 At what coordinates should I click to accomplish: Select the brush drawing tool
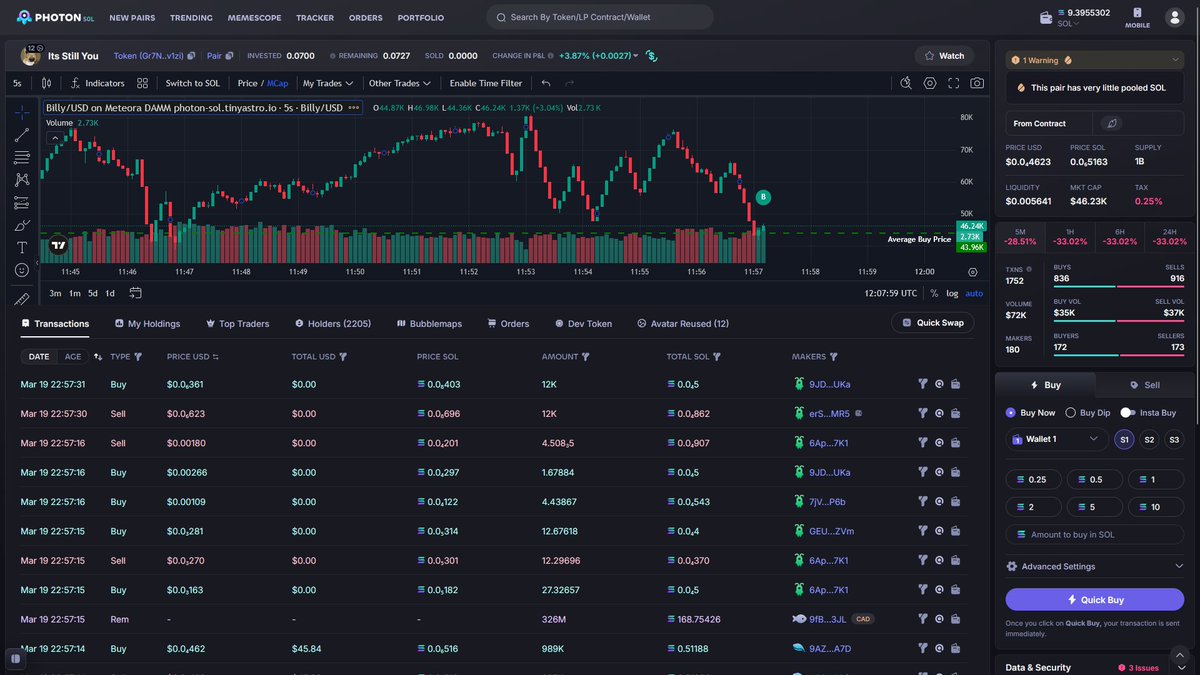(22, 225)
